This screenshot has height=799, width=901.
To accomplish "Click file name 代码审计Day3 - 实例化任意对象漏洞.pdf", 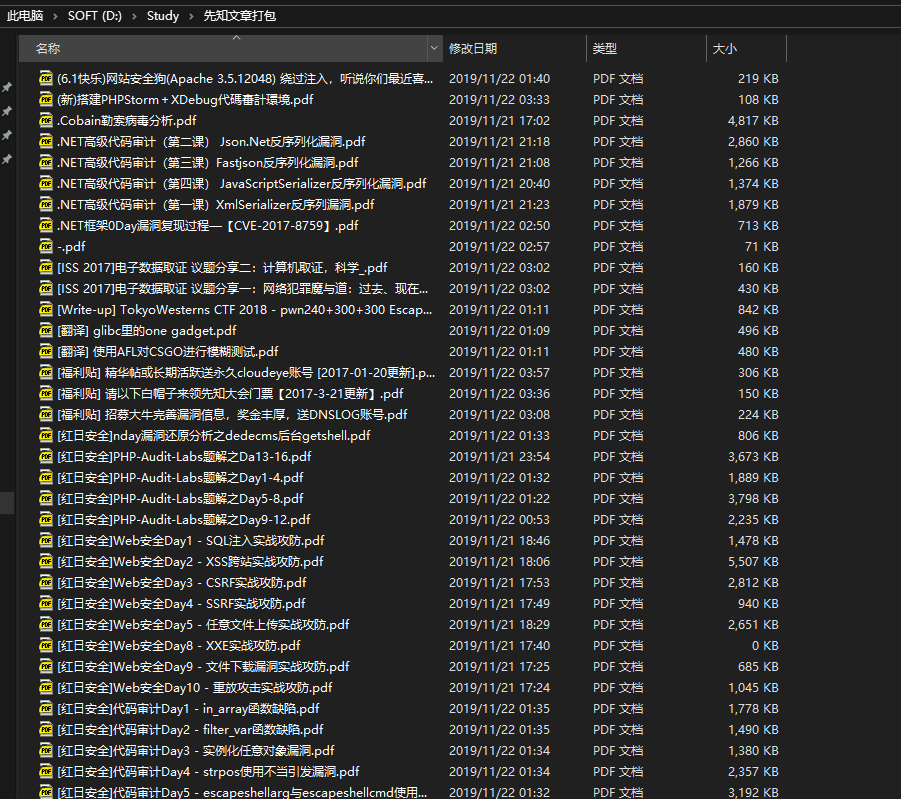I will tap(196, 750).
